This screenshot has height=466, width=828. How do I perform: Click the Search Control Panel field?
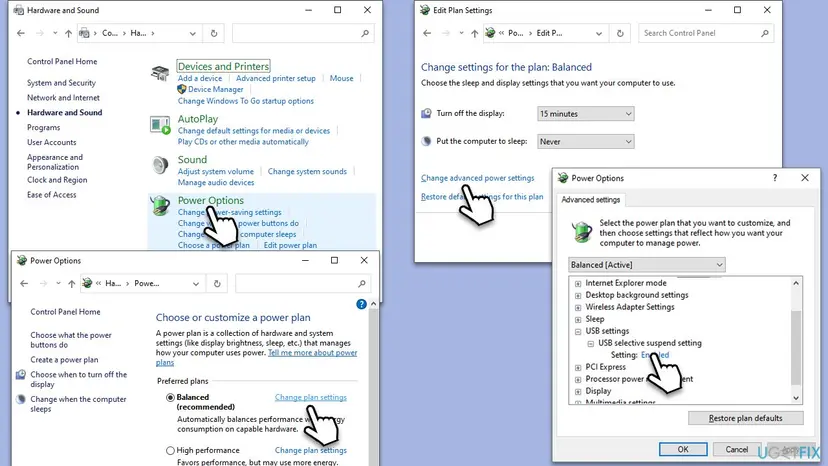(x=706, y=33)
